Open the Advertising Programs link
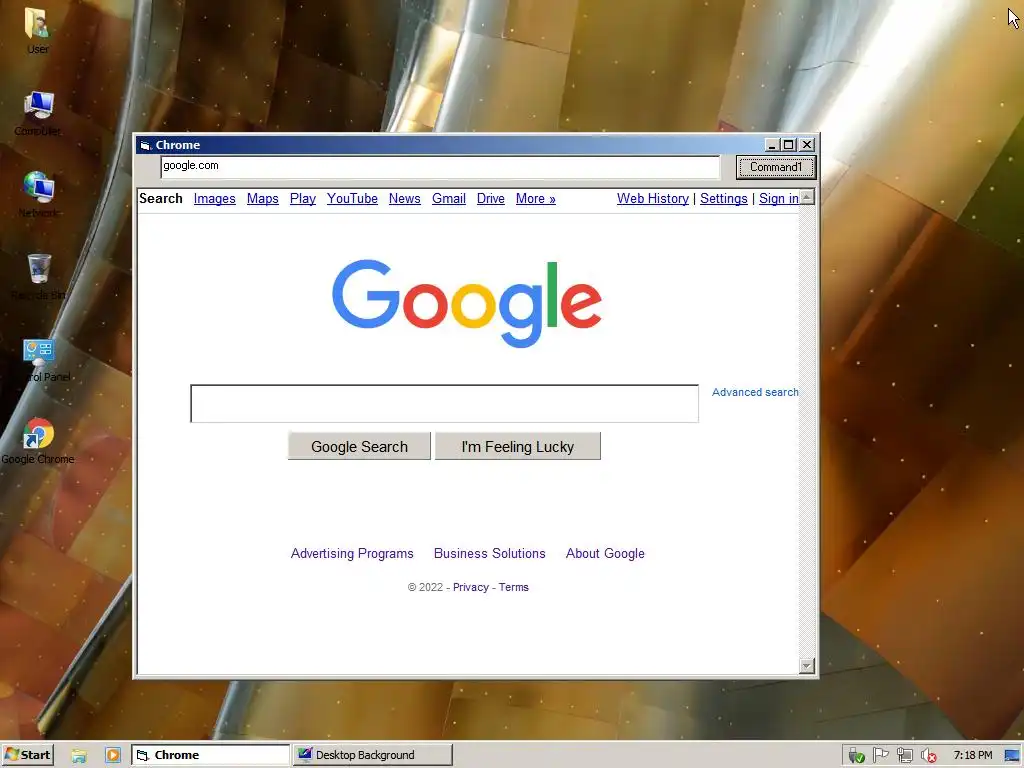Viewport: 1024px width, 768px height. tap(352, 553)
